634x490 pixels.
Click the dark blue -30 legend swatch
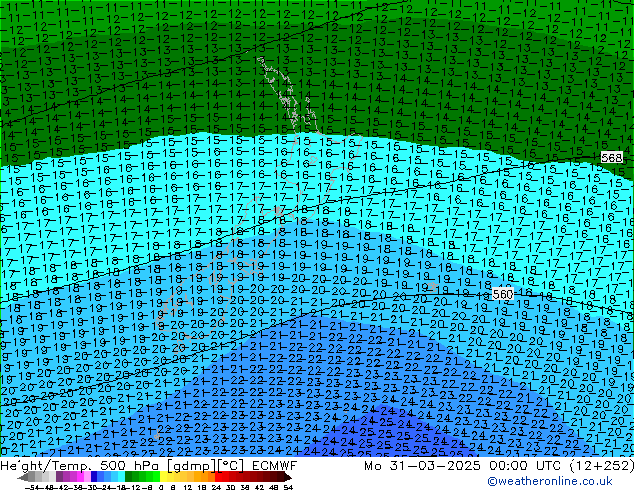(94, 477)
